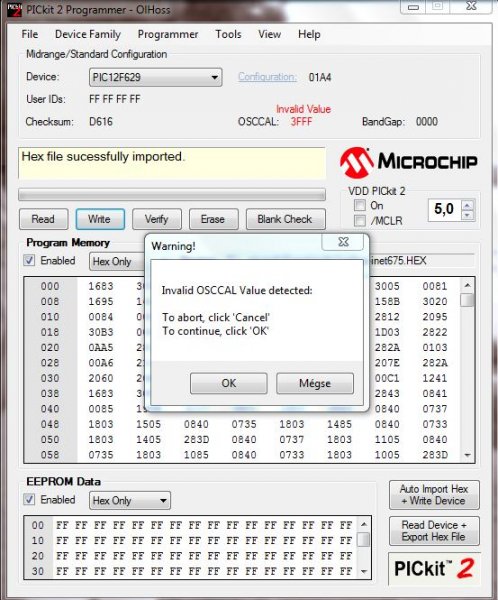Click the Blank Check button

(x=285, y=219)
